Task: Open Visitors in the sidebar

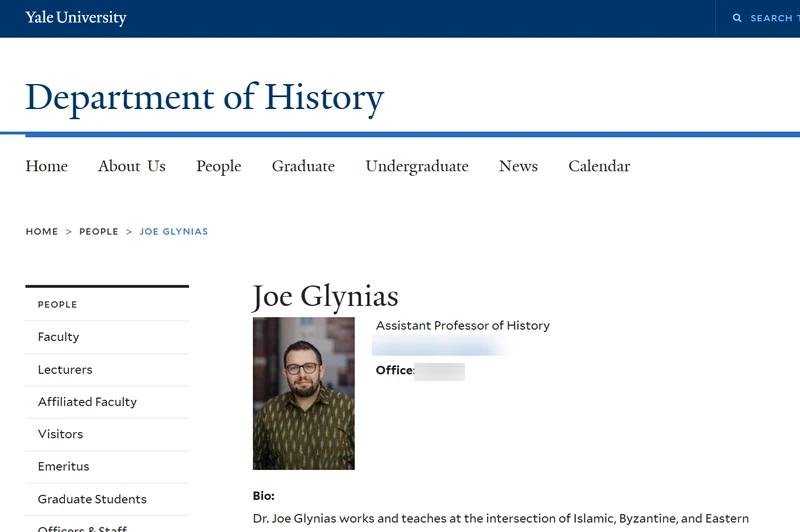Action: tap(107, 434)
